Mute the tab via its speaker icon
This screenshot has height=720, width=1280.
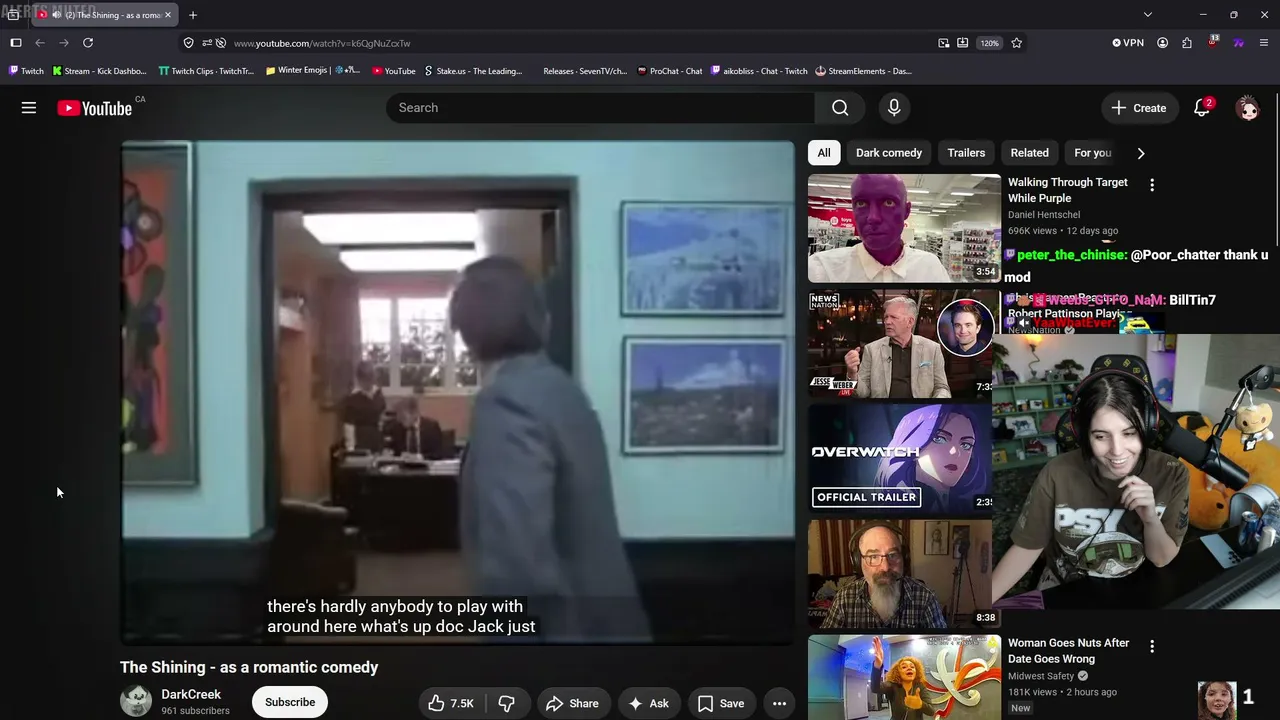(x=56, y=15)
